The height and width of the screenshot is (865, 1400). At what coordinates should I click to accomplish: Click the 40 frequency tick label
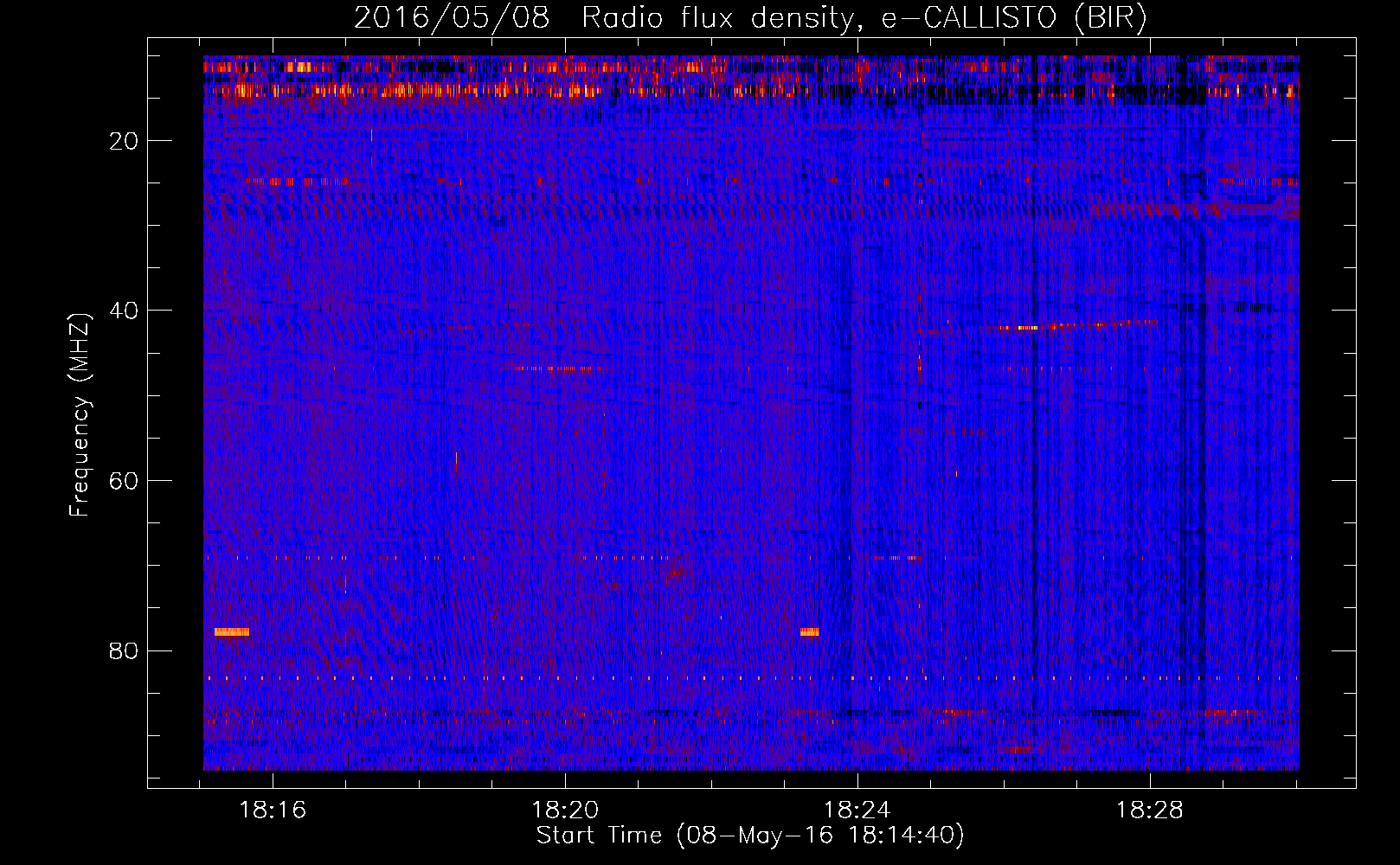coord(125,311)
